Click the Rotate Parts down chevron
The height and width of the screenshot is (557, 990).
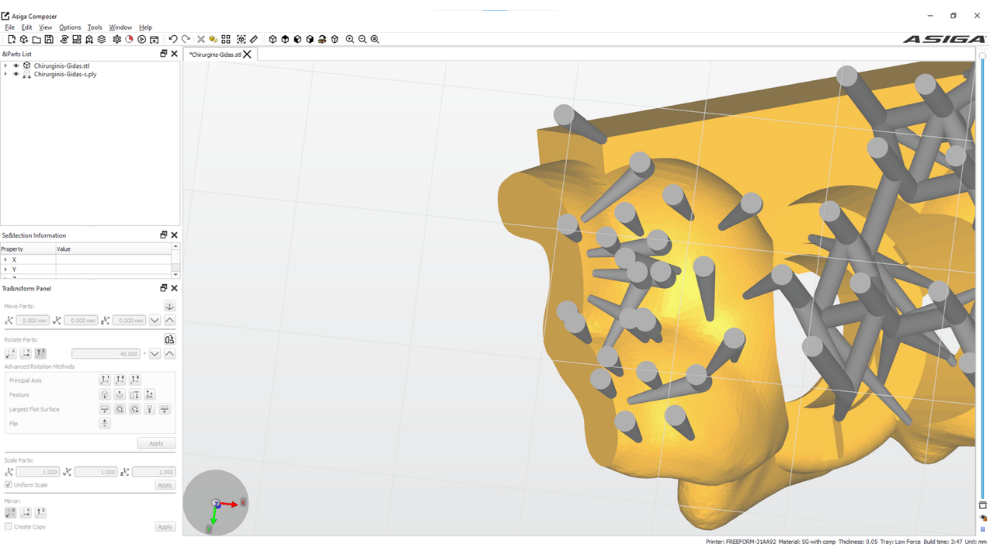[155, 354]
